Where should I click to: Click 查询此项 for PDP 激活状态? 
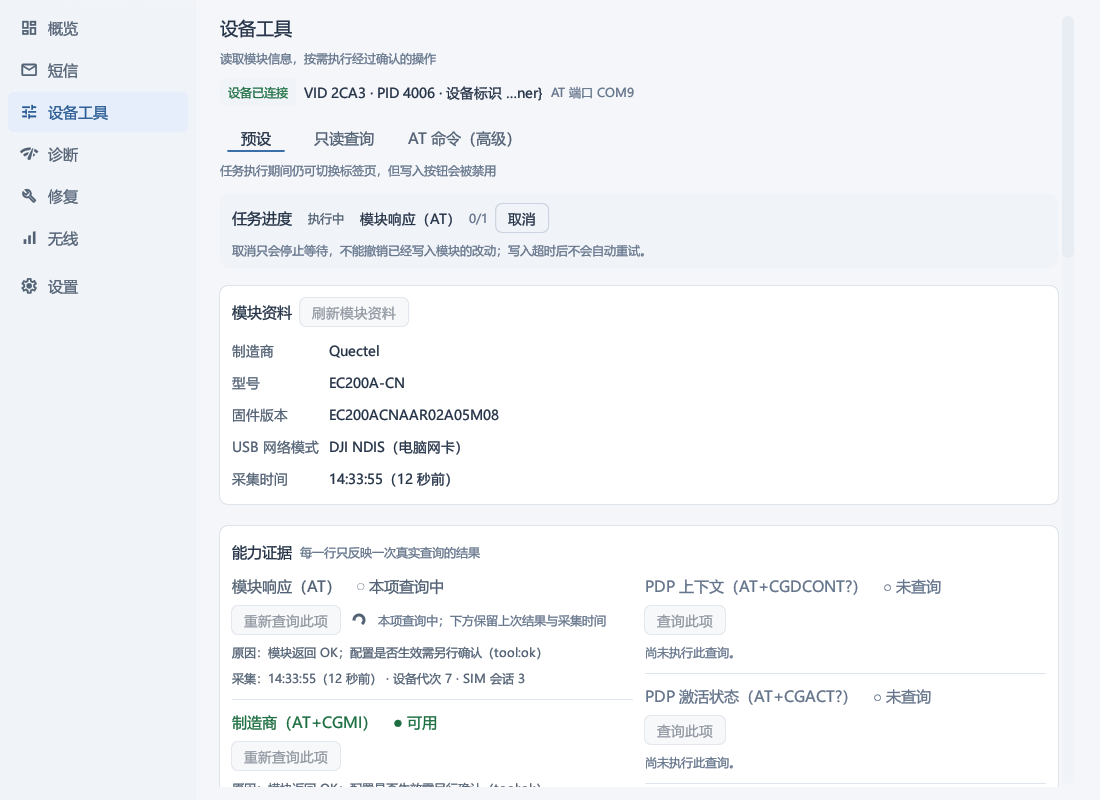[x=685, y=731]
